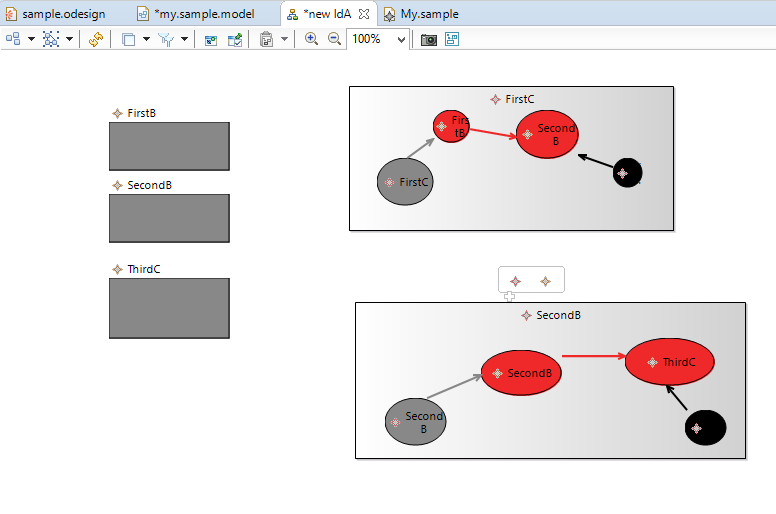
Task: Expand the Layers dropdown arrow
Action: 146,39
